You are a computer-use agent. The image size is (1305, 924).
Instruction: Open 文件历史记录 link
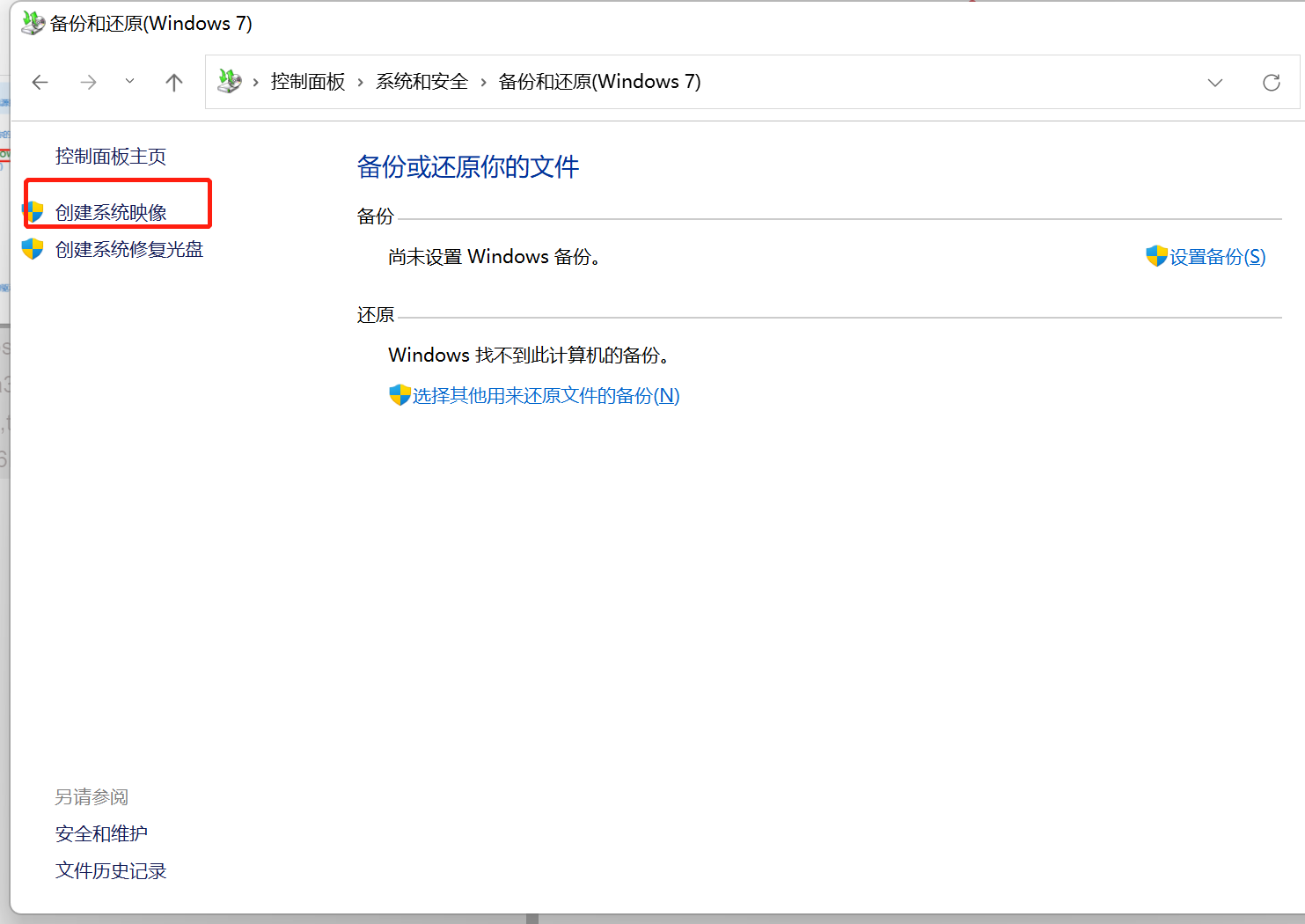click(111, 871)
